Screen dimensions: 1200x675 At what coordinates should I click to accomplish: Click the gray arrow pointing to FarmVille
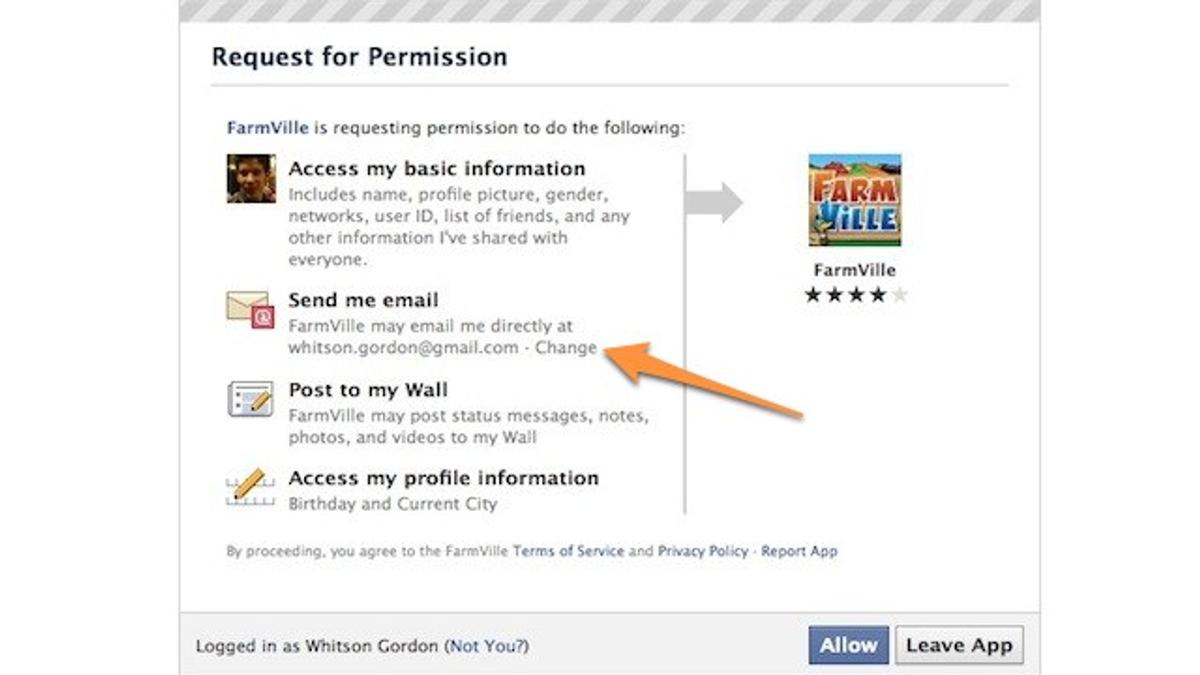(x=714, y=203)
